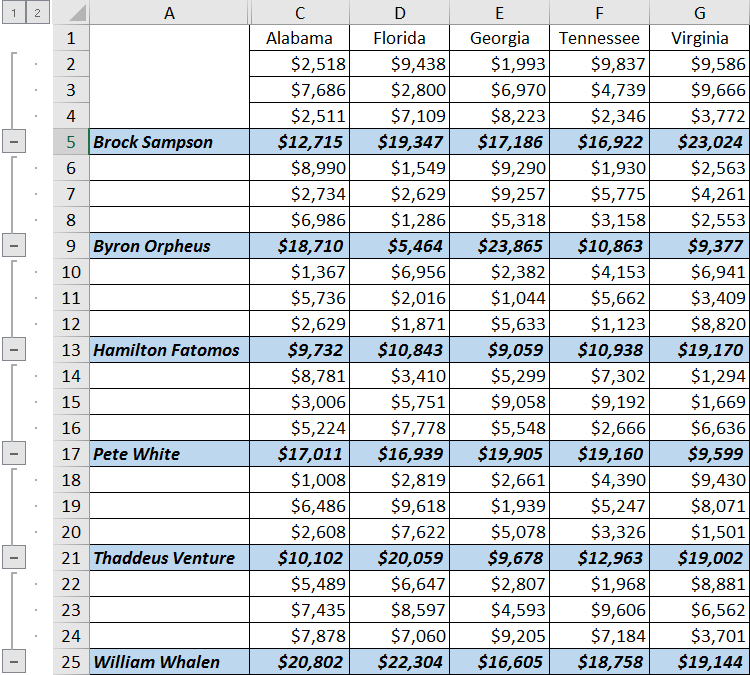Viewport: 750px width, 675px height.
Task: Select column A header
Action: pos(169,13)
